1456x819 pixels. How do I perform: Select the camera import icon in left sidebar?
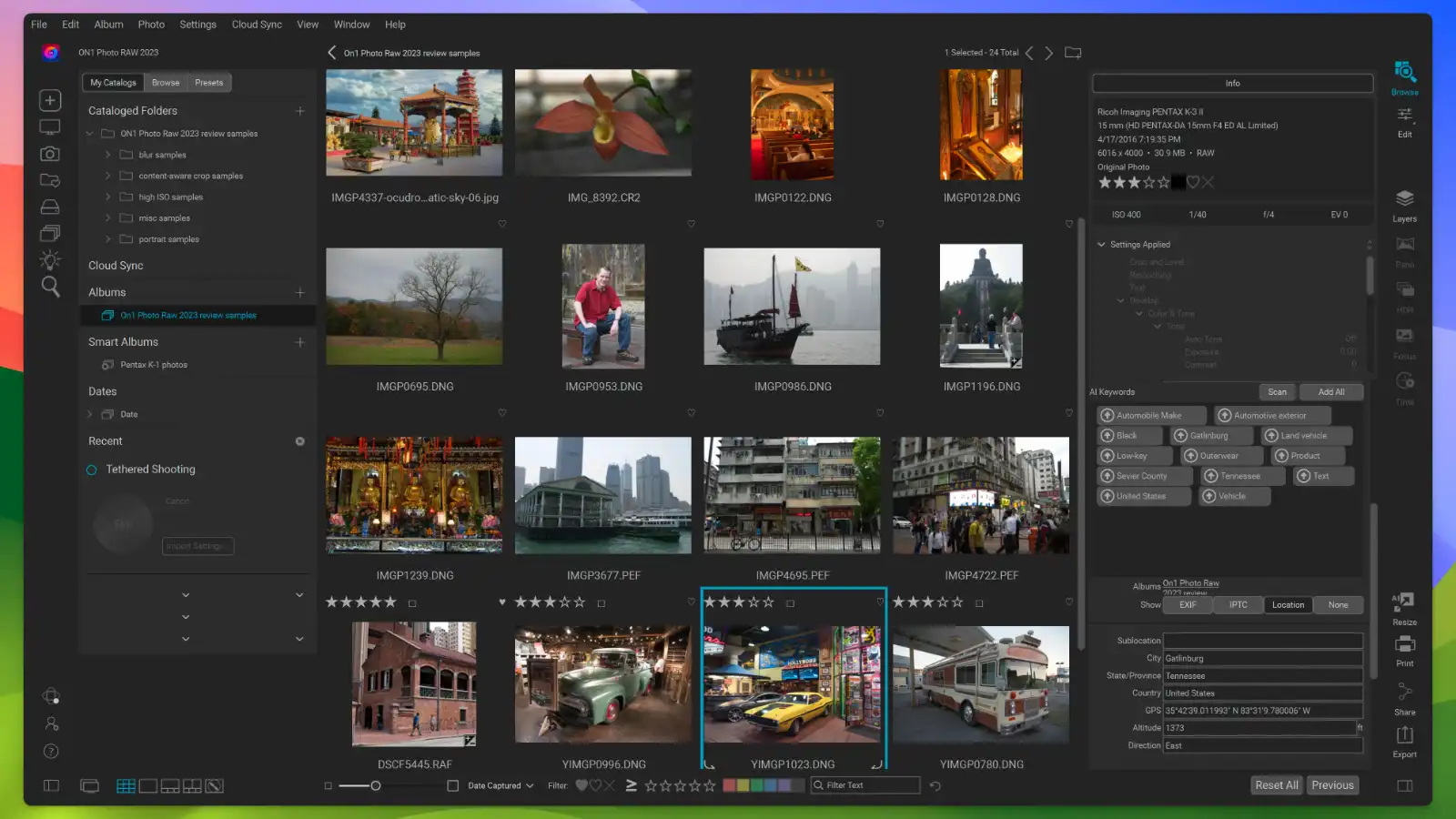point(49,153)
